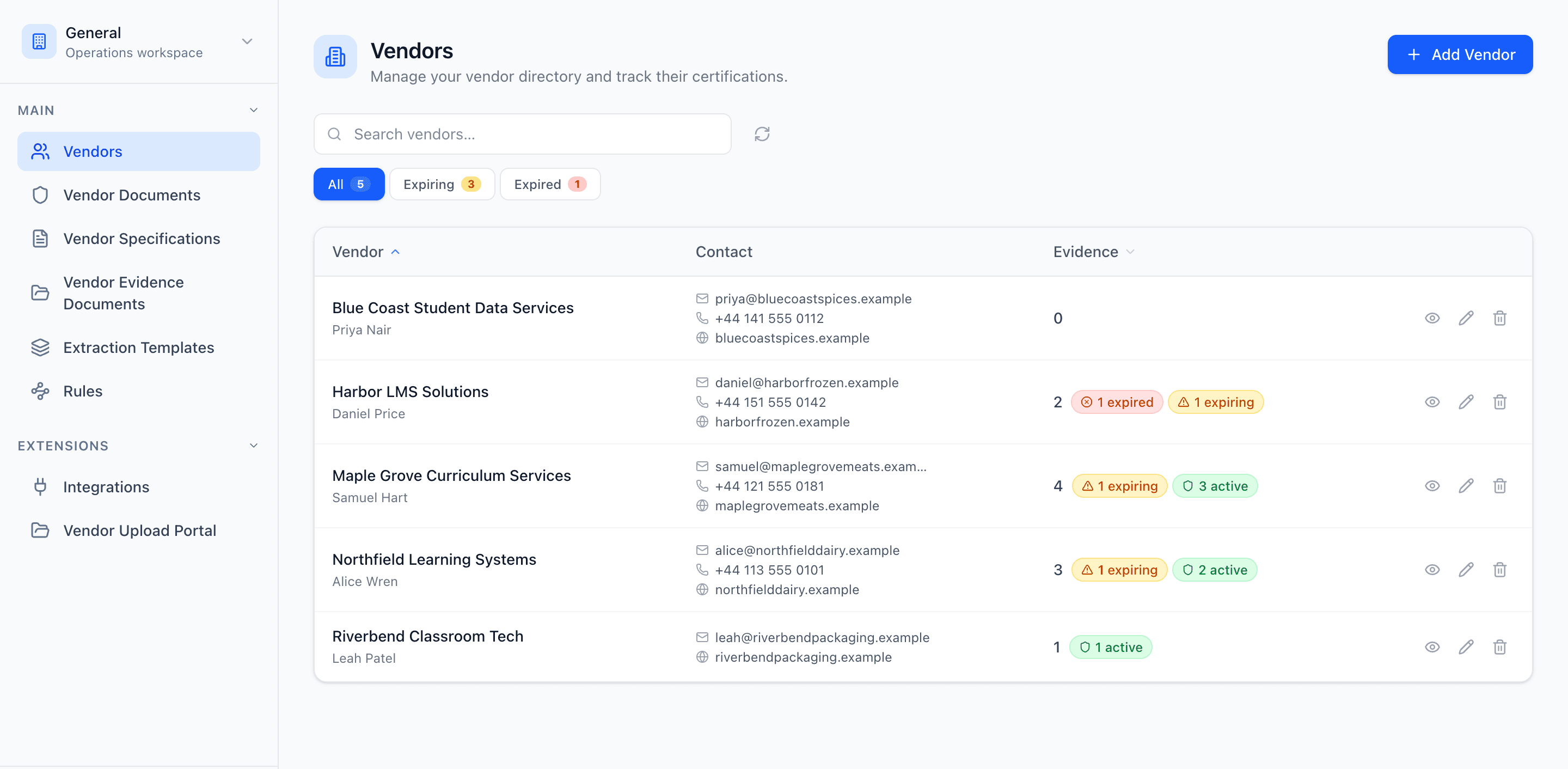Click Harbor LMS '1 expired' badge

click(x=1116, y=402)
